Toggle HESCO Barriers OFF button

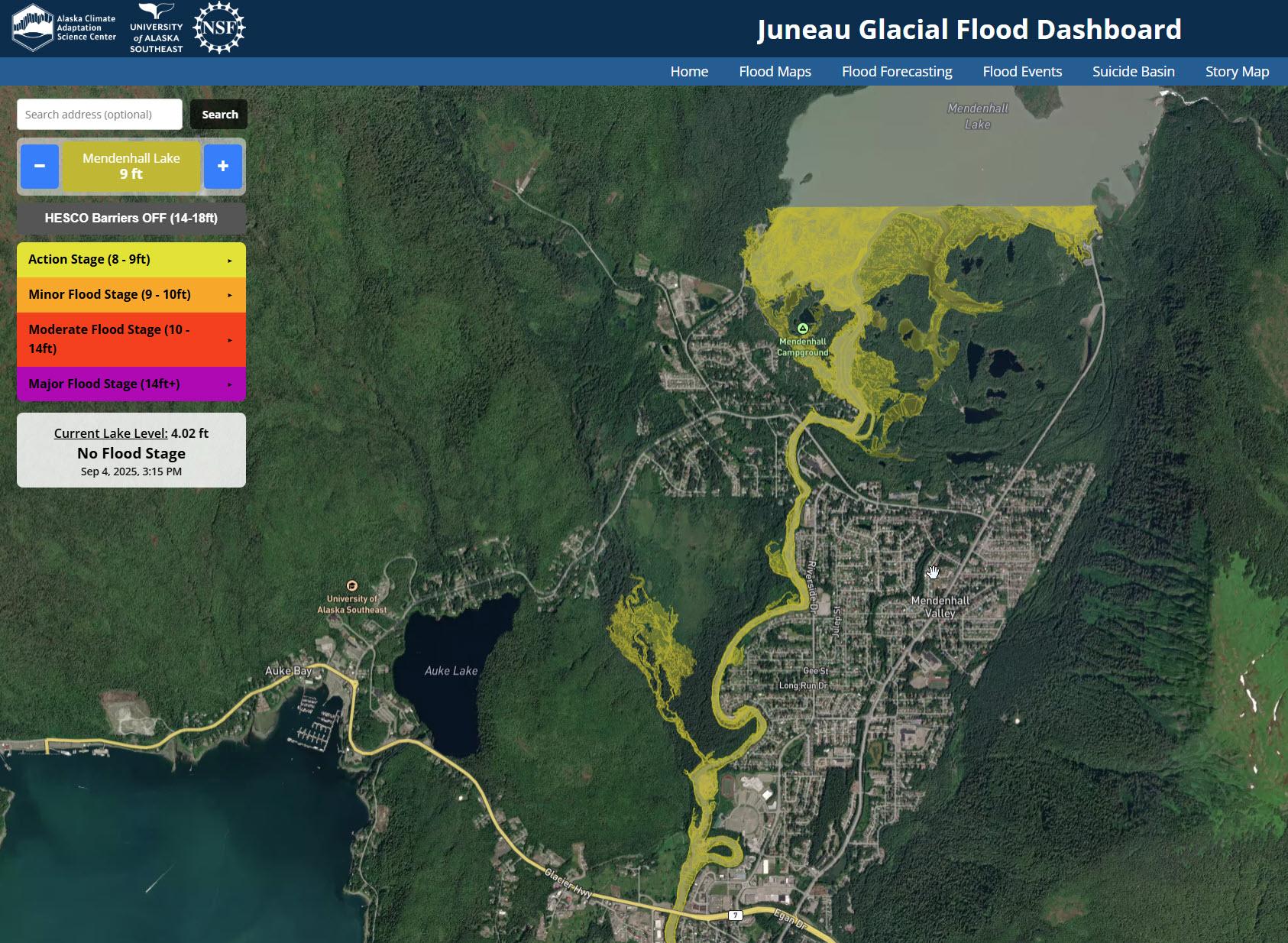(131, 218)
